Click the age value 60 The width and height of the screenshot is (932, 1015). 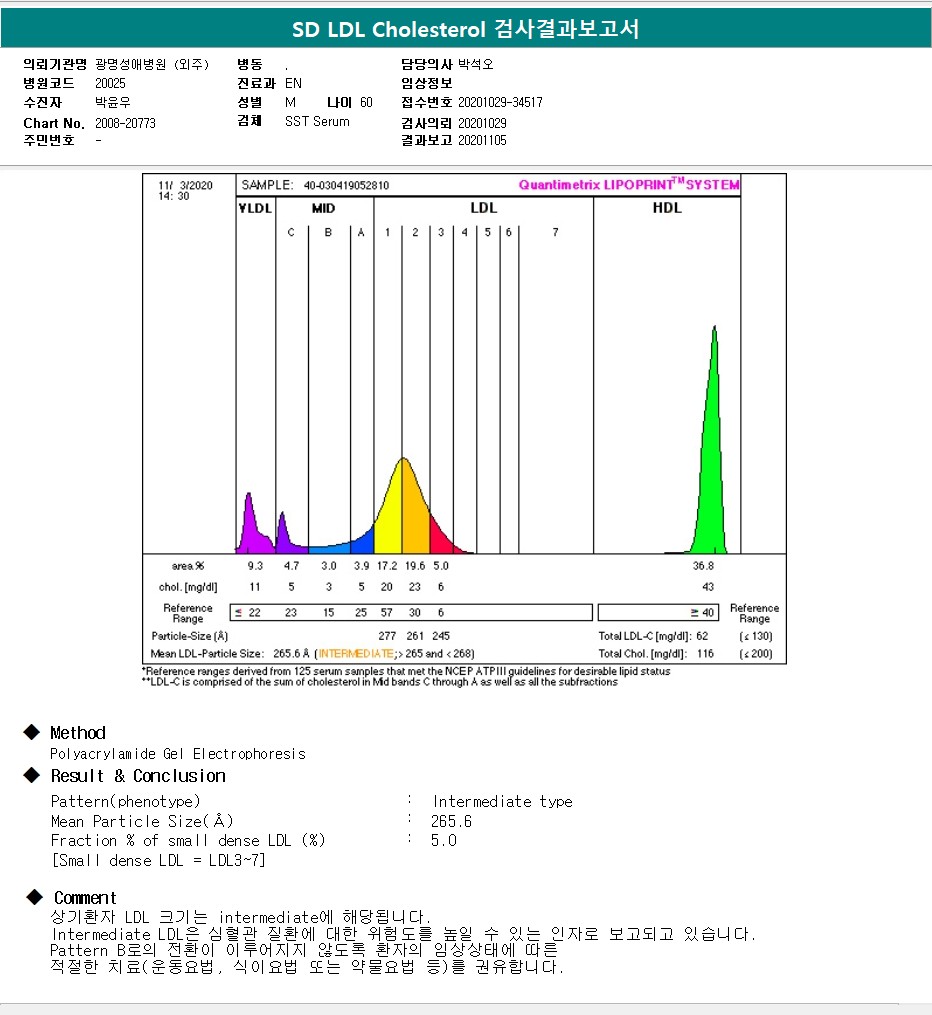(x=366, y=102)
